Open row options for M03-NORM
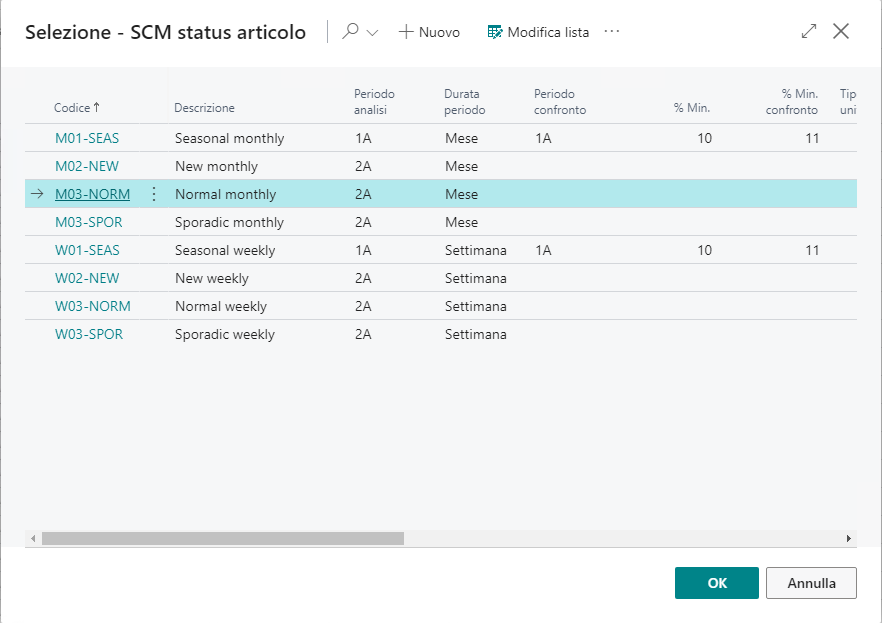 pyautogui.click(x=153, y=194)
